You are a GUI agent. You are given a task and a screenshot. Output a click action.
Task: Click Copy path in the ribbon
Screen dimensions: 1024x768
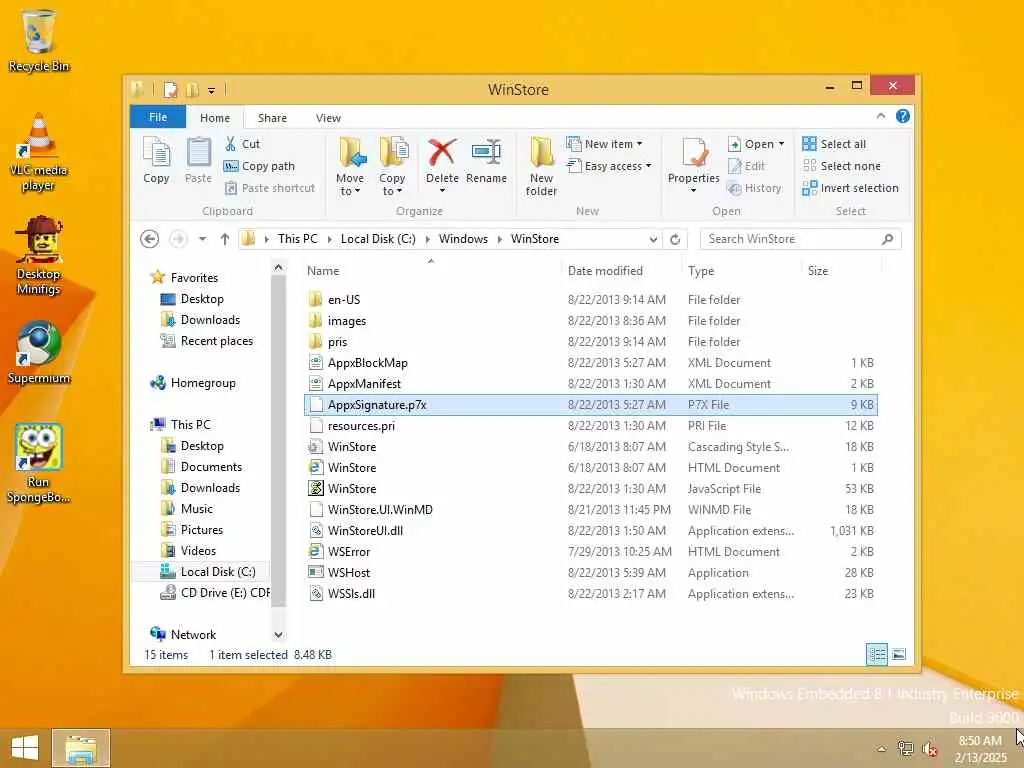coord(259,166)
